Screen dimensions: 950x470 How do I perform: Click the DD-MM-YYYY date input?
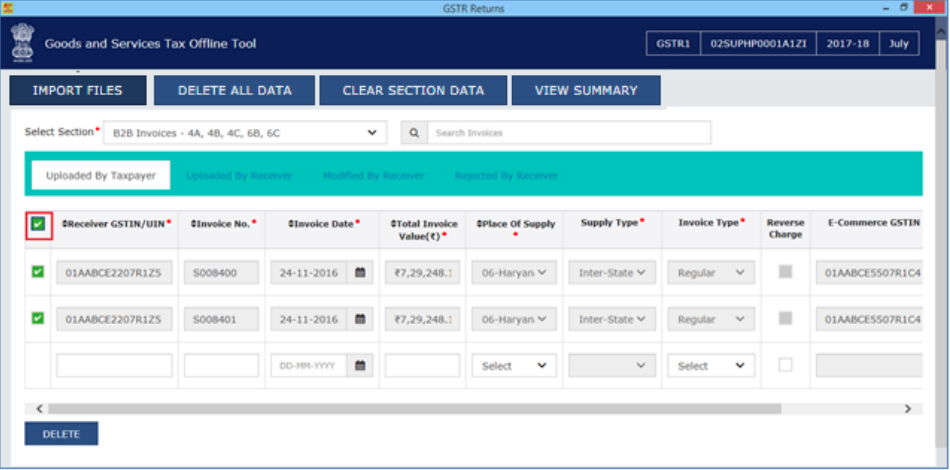click(309, 366)
